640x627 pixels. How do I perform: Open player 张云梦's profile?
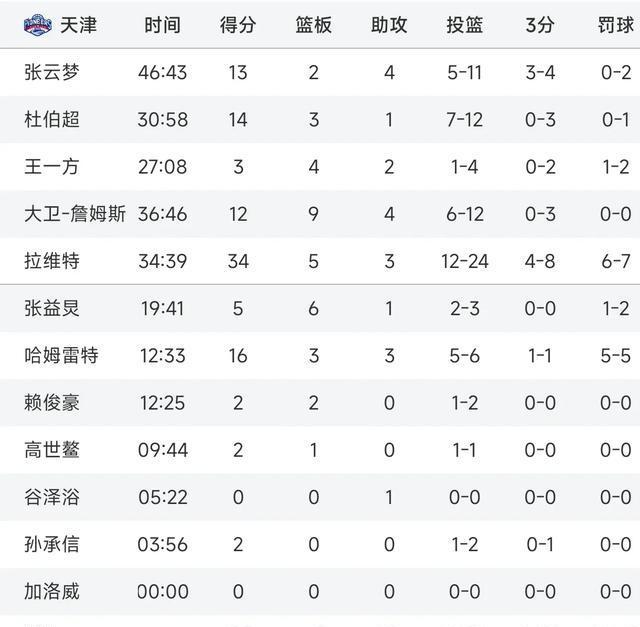[x=52, y=72]
